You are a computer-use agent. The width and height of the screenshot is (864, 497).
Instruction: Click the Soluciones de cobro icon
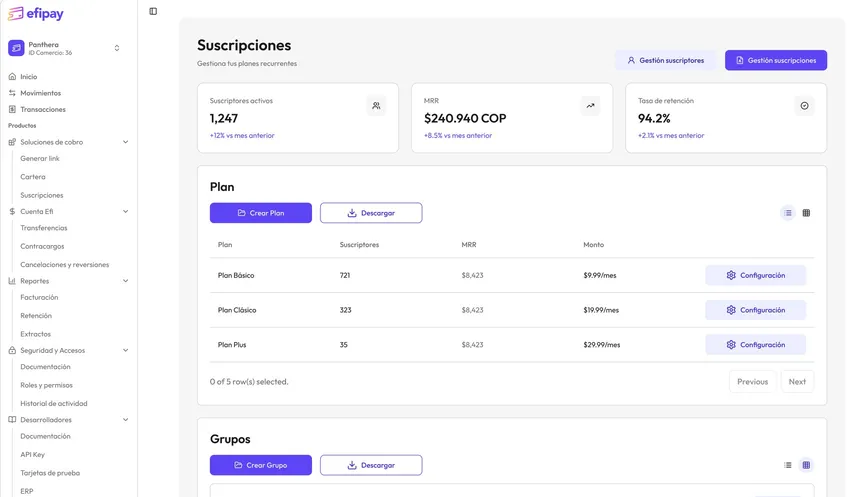click(x=12, y=142)
